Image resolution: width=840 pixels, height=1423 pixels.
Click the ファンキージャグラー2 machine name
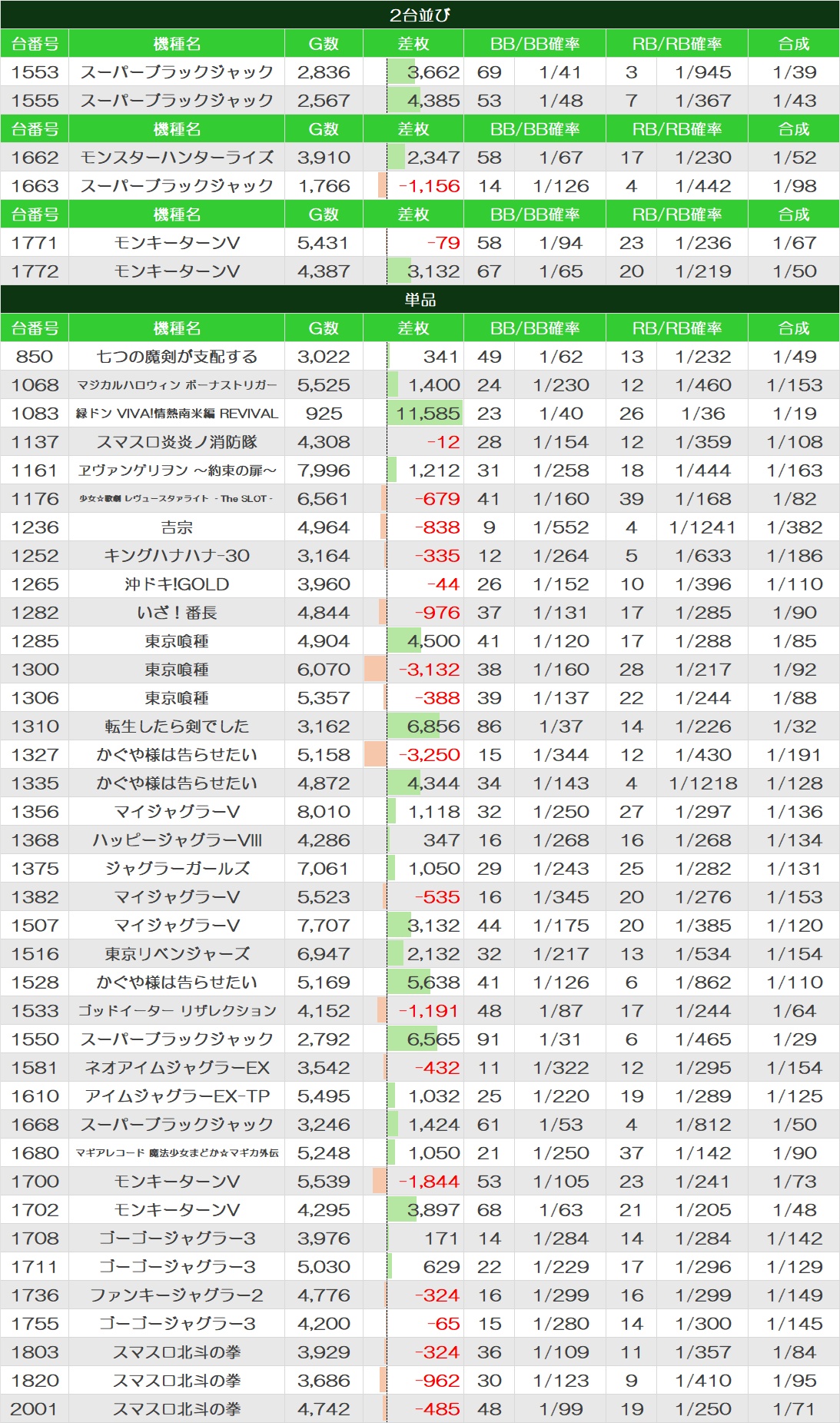point(177,1295)
